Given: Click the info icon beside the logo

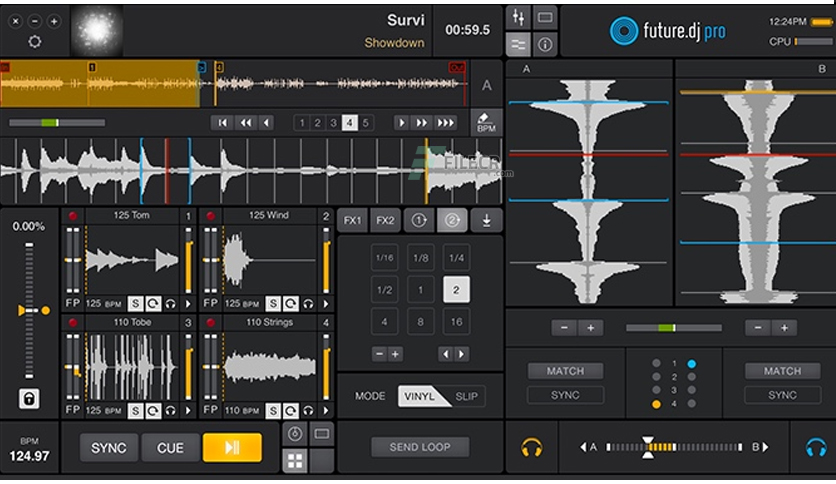Looking at the screenshot, I should pos(544,45).
